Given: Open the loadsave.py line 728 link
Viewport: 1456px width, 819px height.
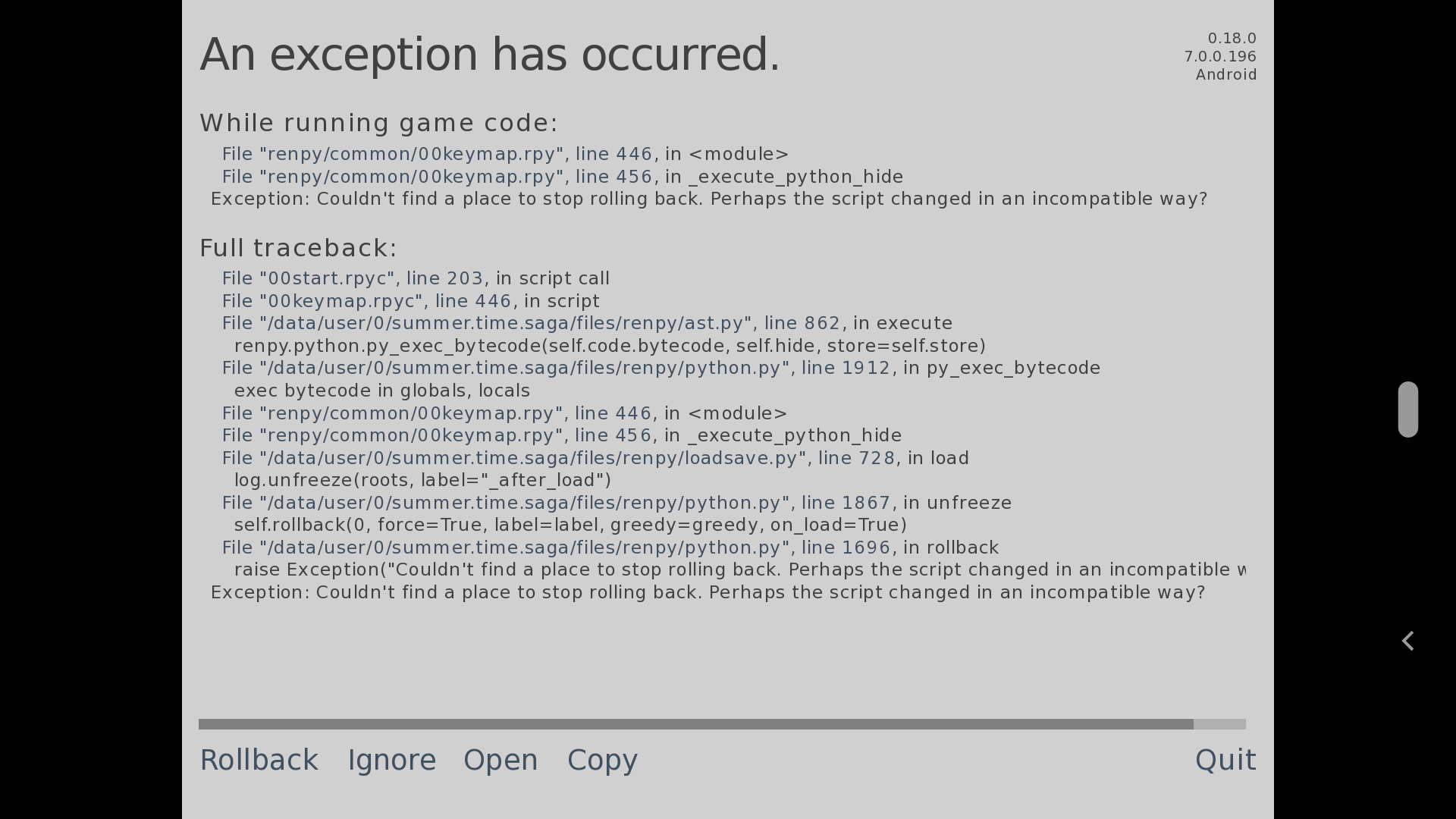Looking at the screenshot, I should (x=558, y=458).
